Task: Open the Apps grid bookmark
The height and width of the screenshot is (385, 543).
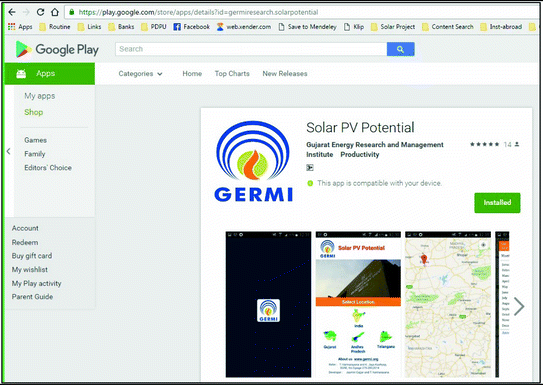Action: pos(20,27)
